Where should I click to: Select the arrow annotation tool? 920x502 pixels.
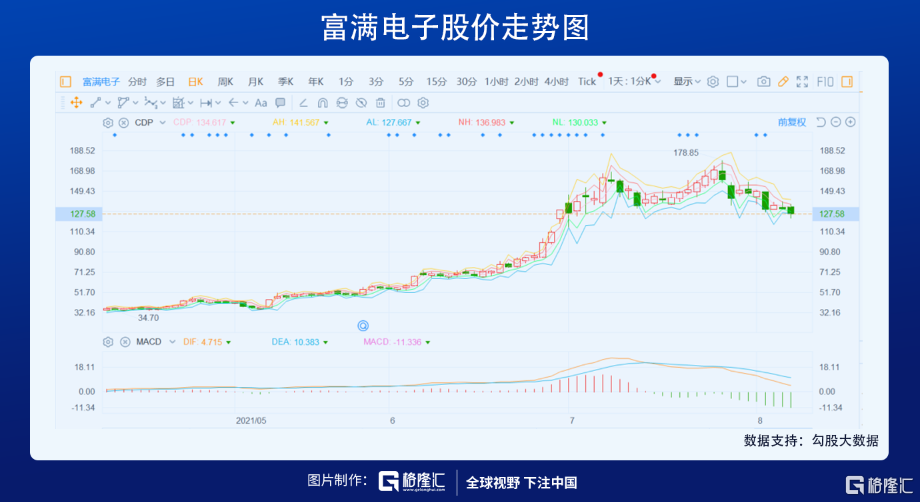coord(233,103)
